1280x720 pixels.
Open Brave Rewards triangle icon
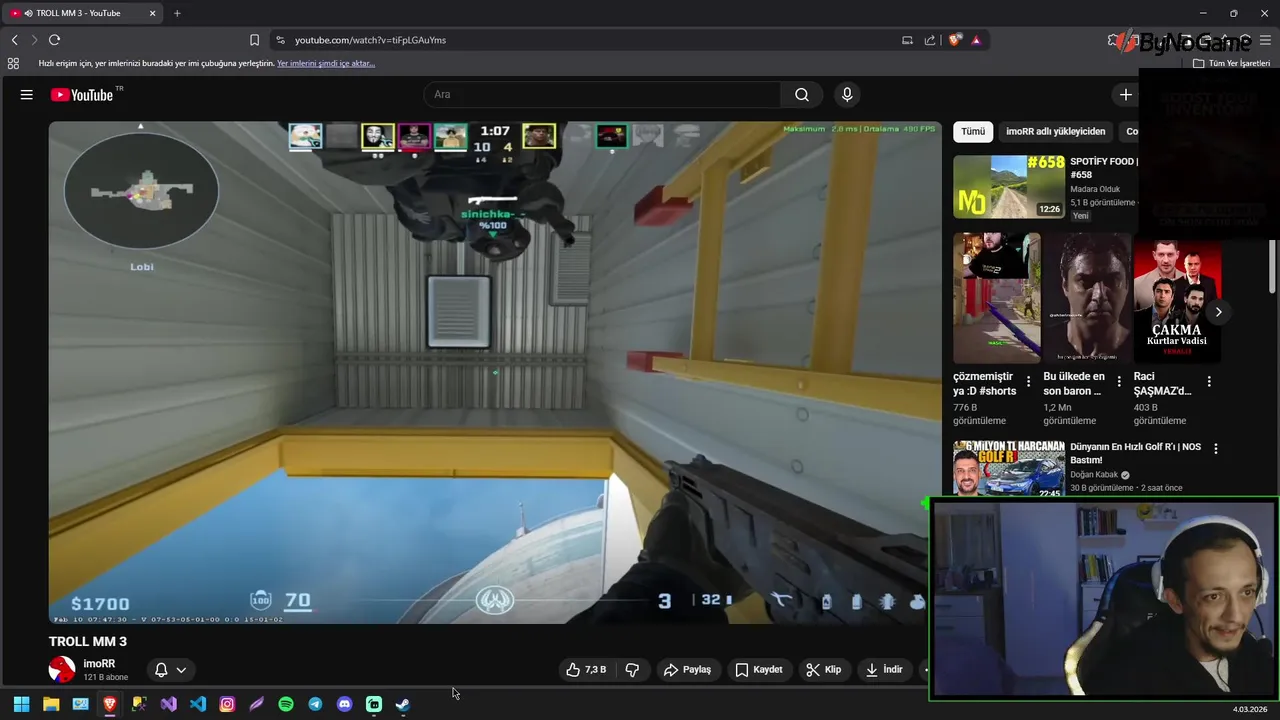coord(976,40)
